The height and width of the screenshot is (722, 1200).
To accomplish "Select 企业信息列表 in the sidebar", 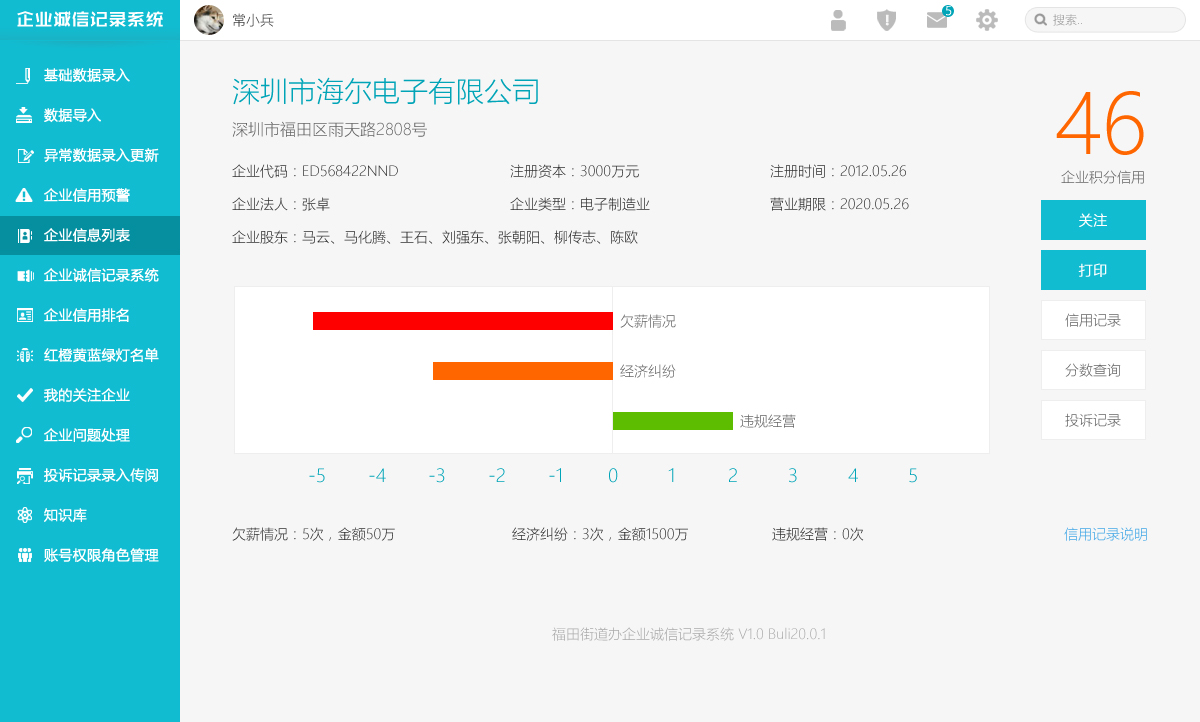I will pyautogui.click(x=90, y=235).
